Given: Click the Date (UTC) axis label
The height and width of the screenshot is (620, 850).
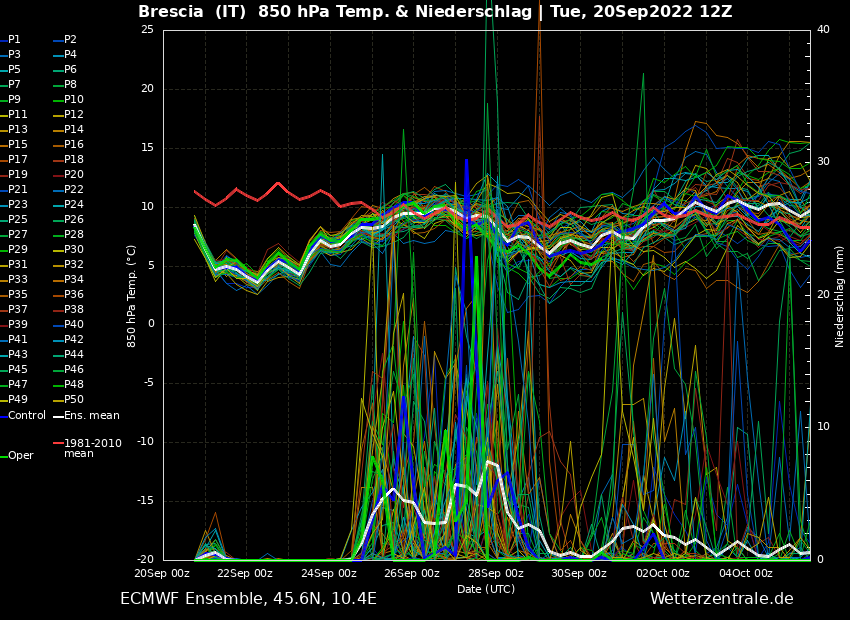Looking at the screenshot, I should pyautogui.click(x=486, y=589).
